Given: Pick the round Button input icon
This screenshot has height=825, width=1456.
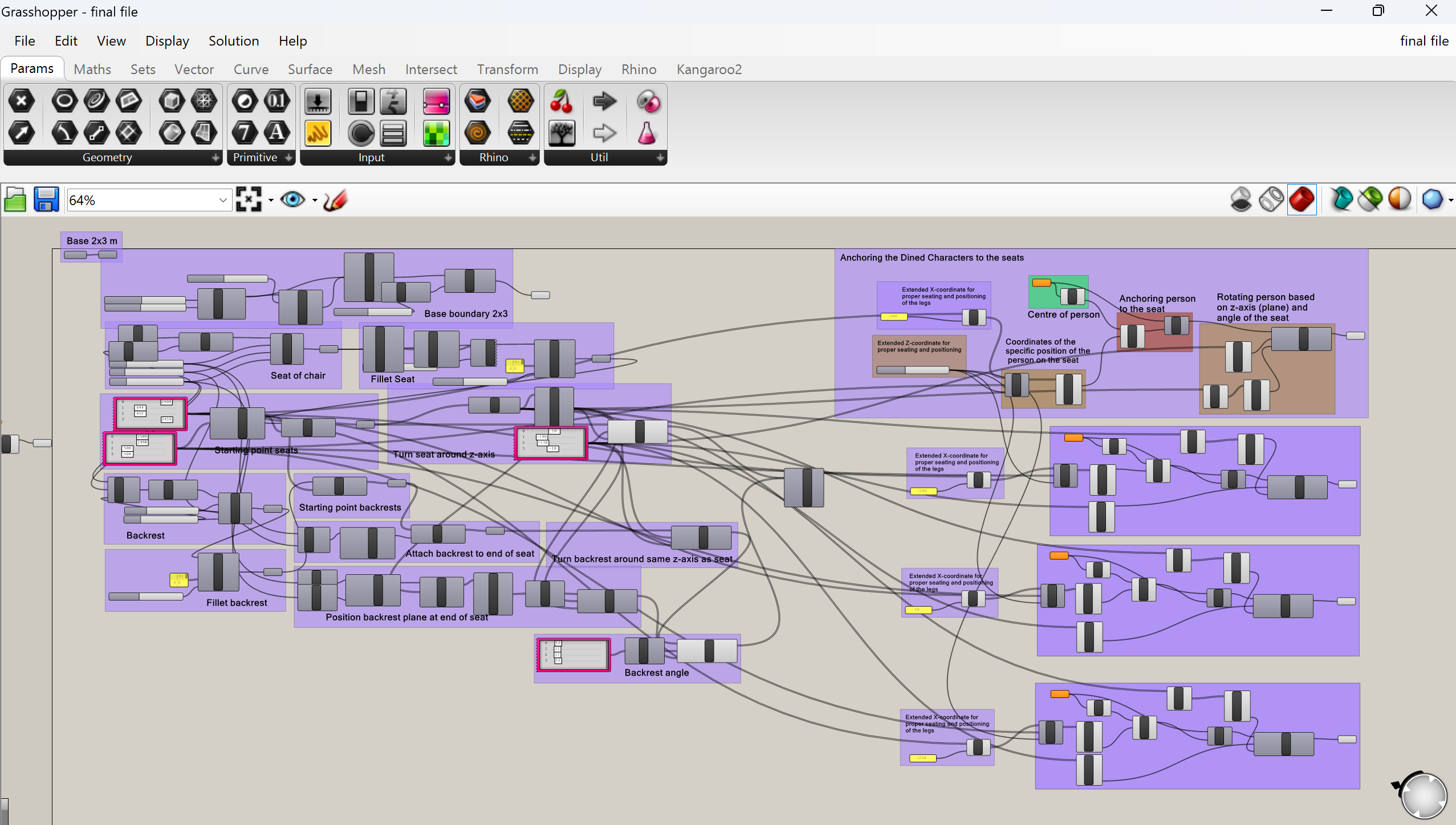Looking at the screenshot, I should point(361,133).
